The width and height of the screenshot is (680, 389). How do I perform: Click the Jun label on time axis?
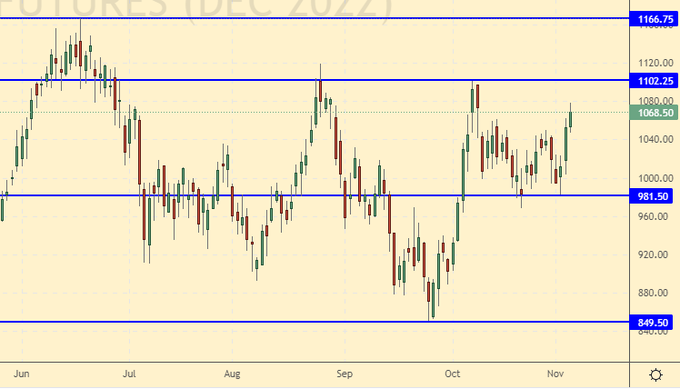(22, 374)
